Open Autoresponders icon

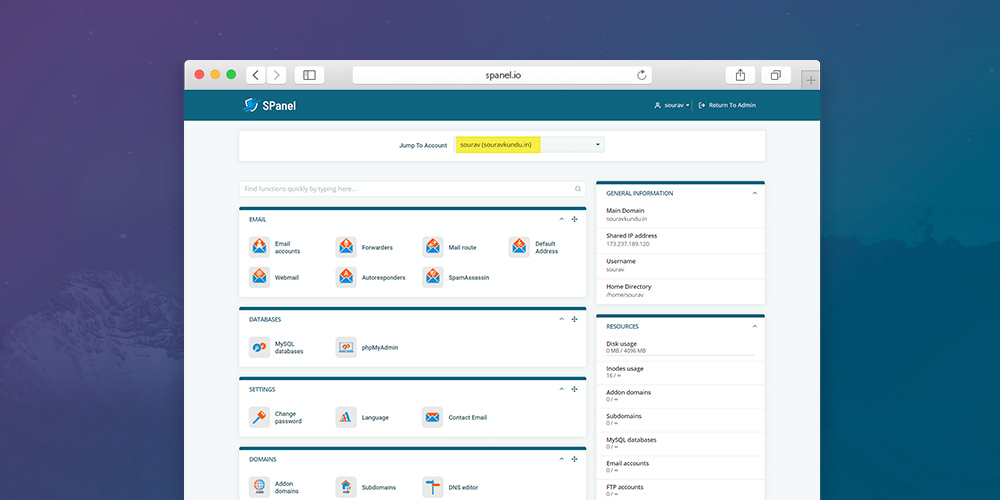(346, 277)
